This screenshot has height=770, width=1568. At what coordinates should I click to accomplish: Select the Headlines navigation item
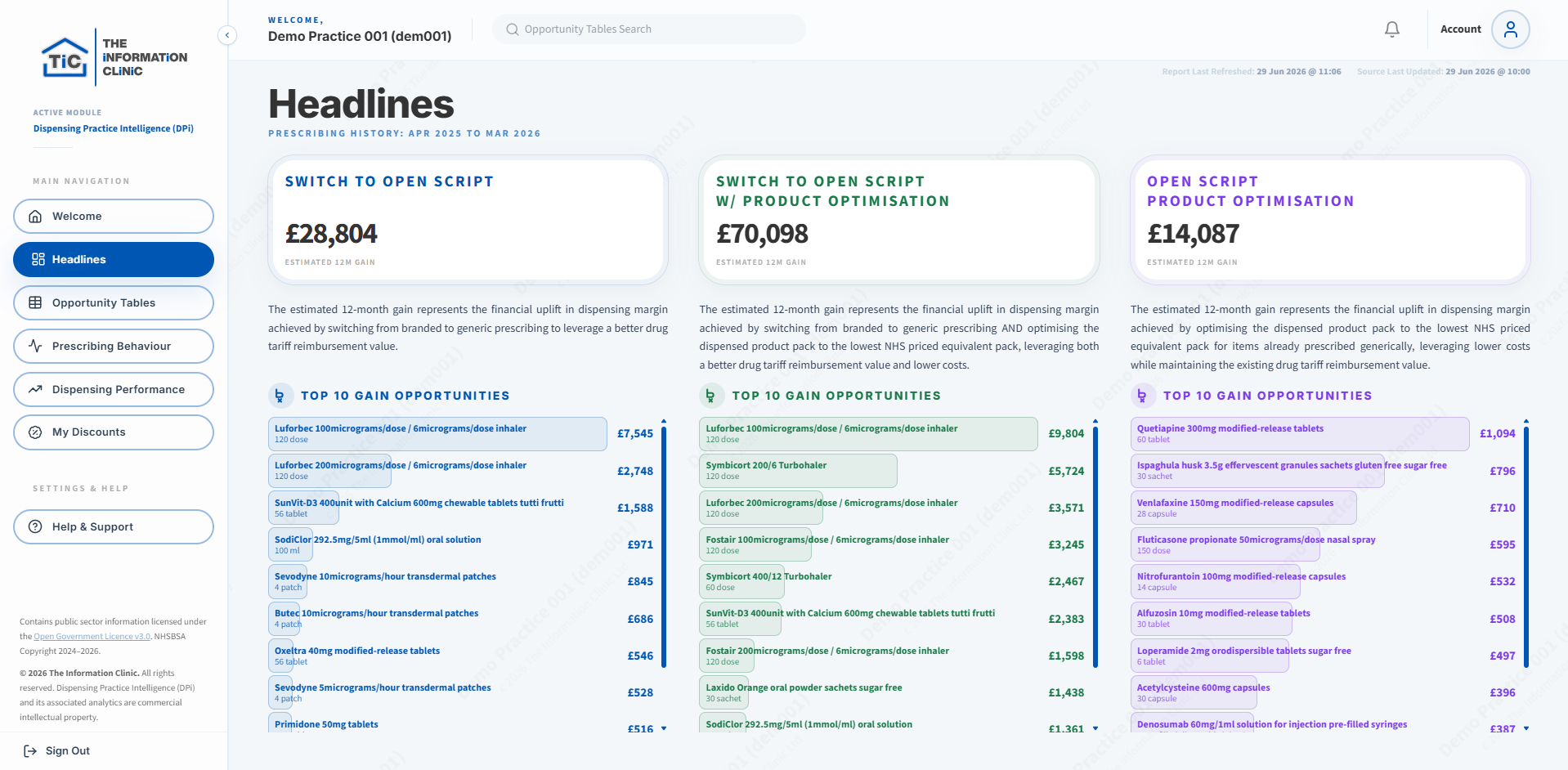click(114, 259)
